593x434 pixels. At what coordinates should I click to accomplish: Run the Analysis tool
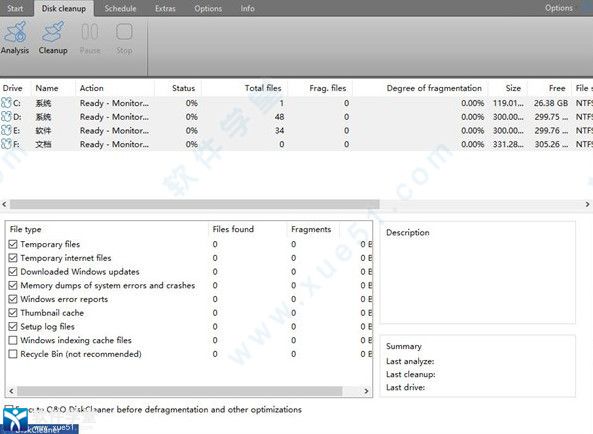[x=15, y=38]
